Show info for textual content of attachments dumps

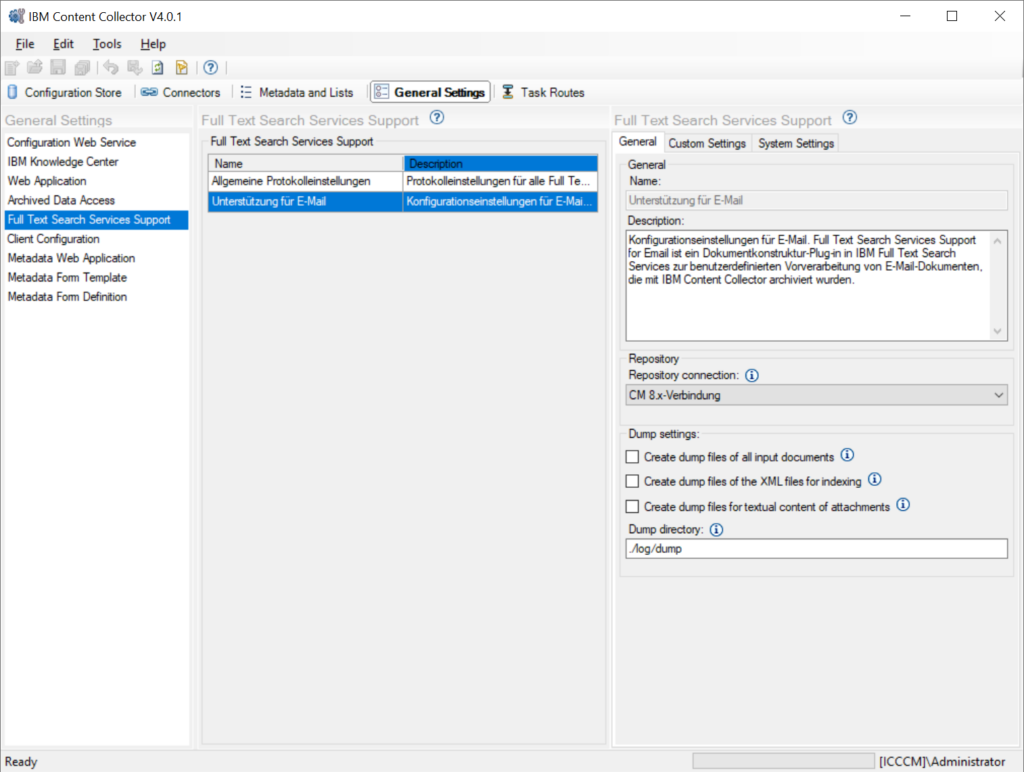point(903,504)
